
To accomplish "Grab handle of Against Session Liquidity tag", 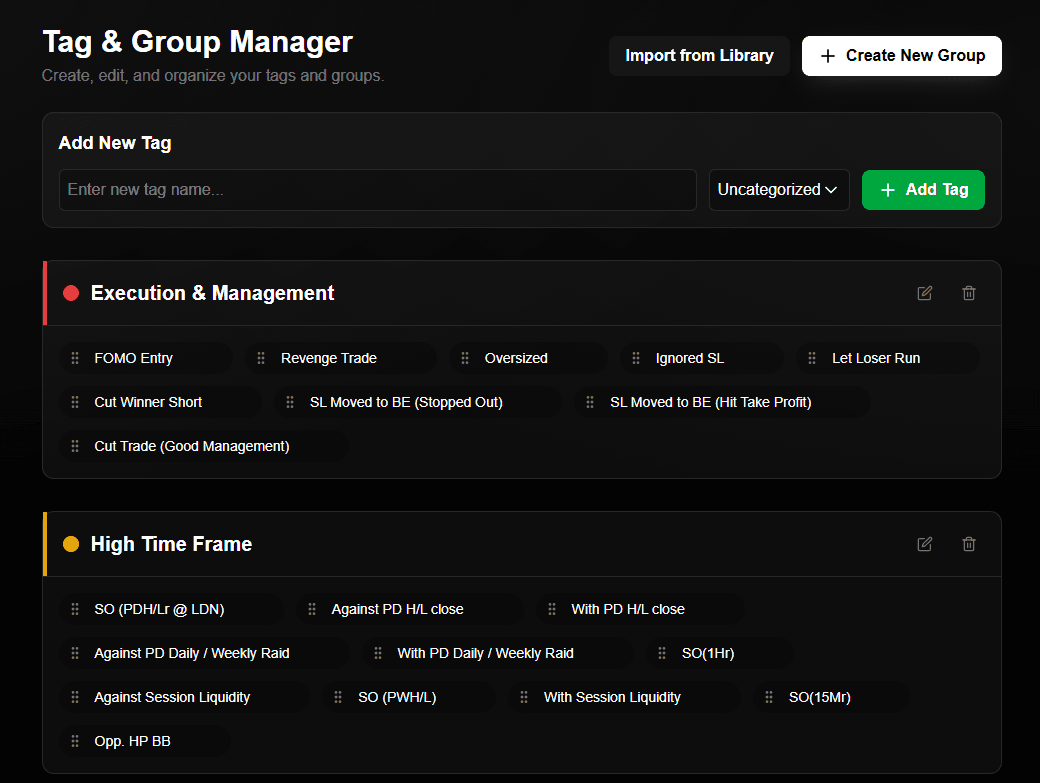I will click(x=75, y=697).
